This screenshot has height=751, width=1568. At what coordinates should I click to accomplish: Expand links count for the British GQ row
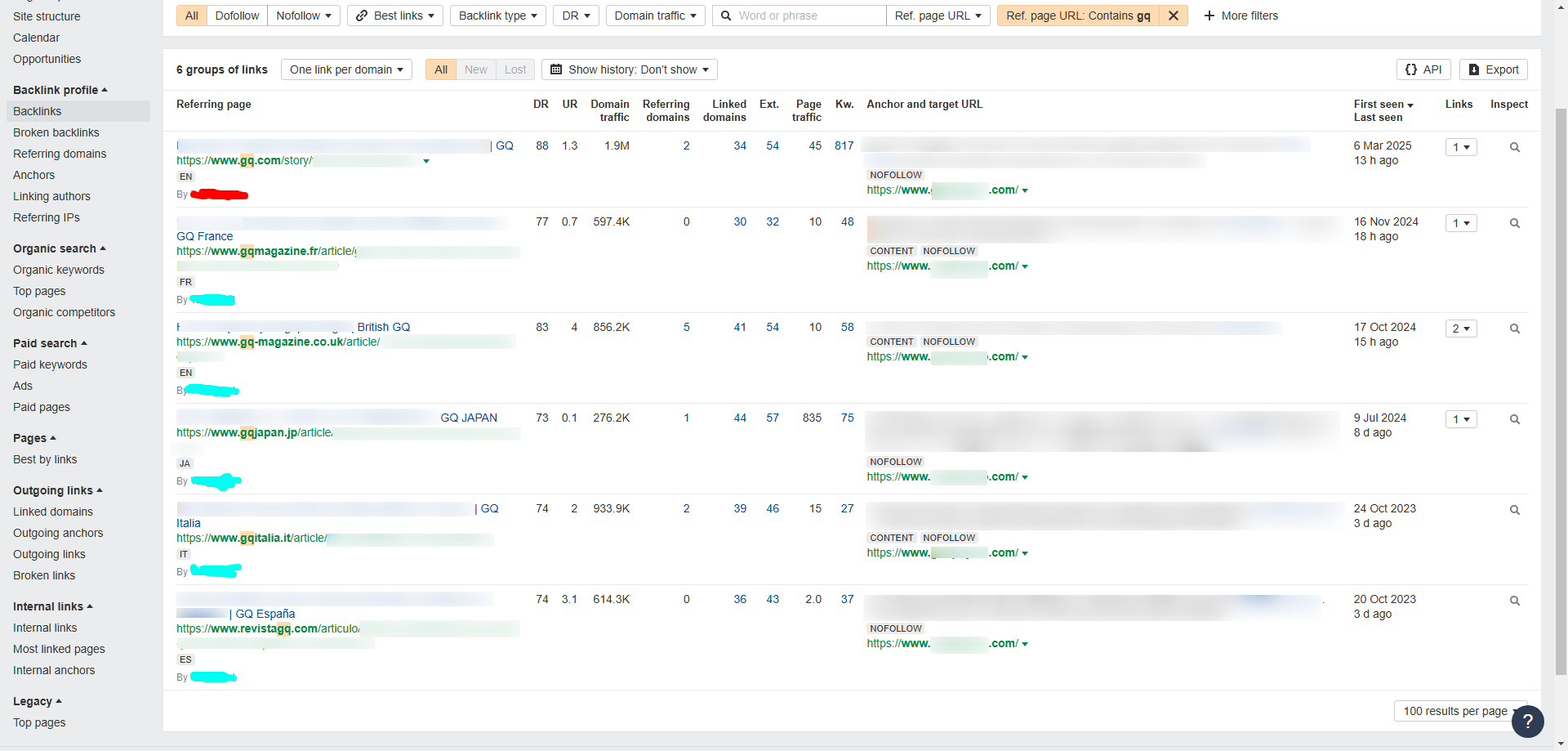1460,329
